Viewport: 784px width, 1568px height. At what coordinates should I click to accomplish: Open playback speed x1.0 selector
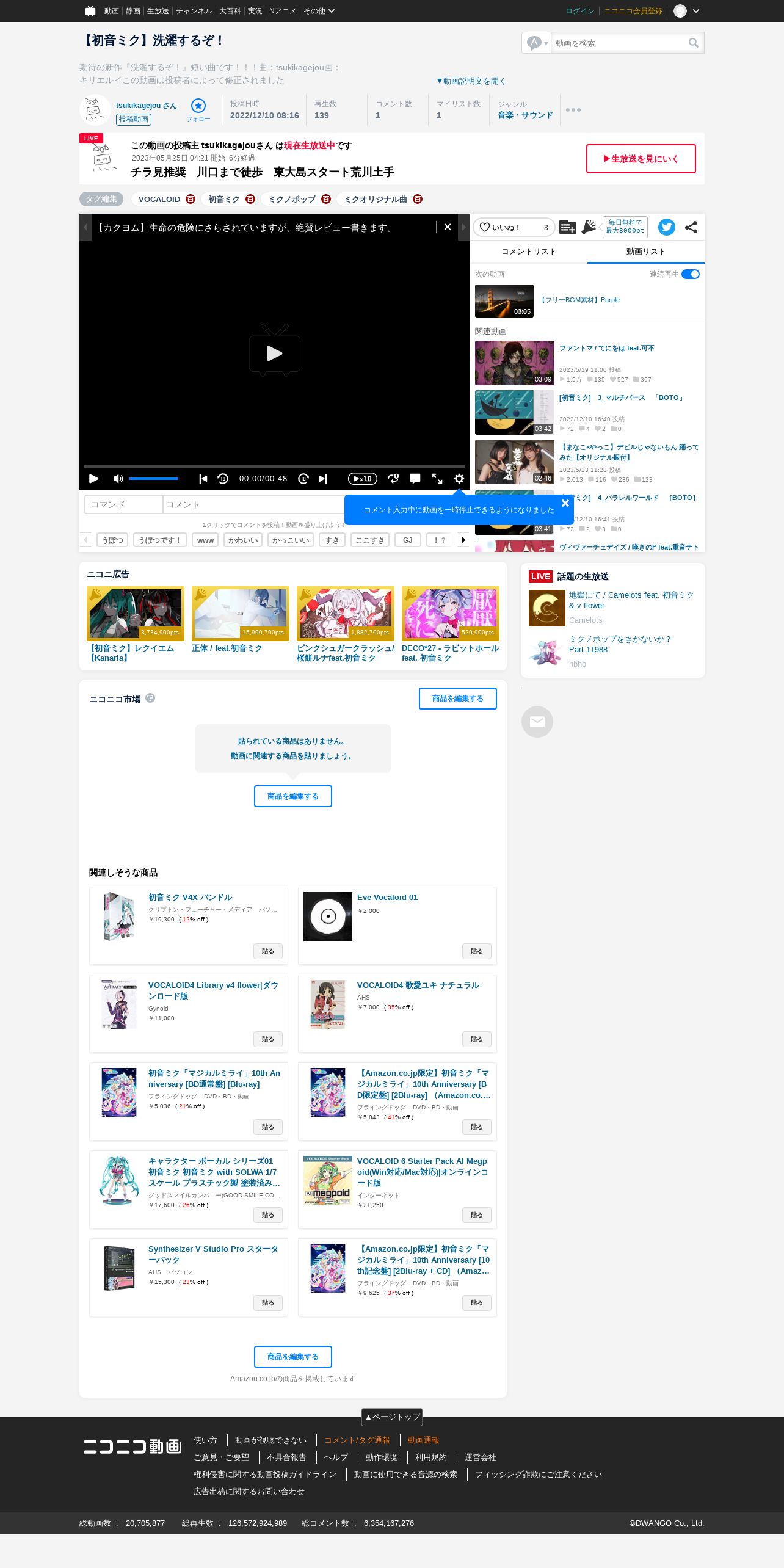[363, 479]
